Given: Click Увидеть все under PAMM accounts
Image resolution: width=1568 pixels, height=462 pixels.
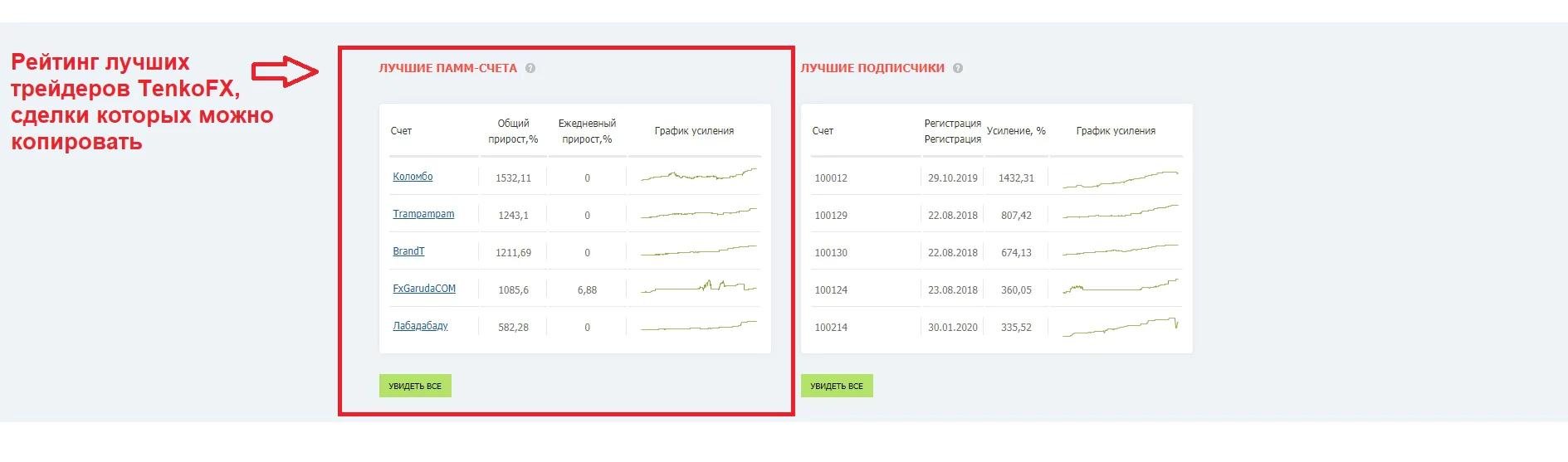Looking at the screenshot, I should [415, 386].
